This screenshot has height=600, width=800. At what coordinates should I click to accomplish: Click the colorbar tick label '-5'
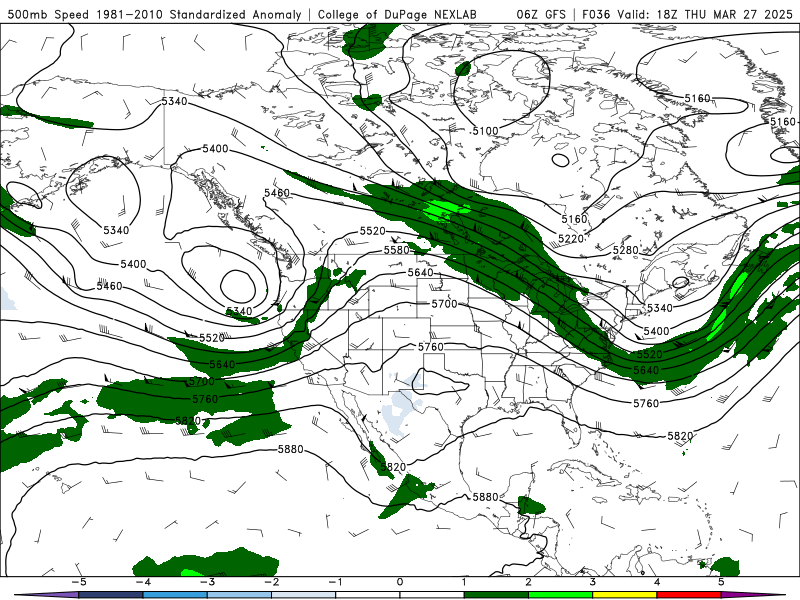click(x=78, y=582)
